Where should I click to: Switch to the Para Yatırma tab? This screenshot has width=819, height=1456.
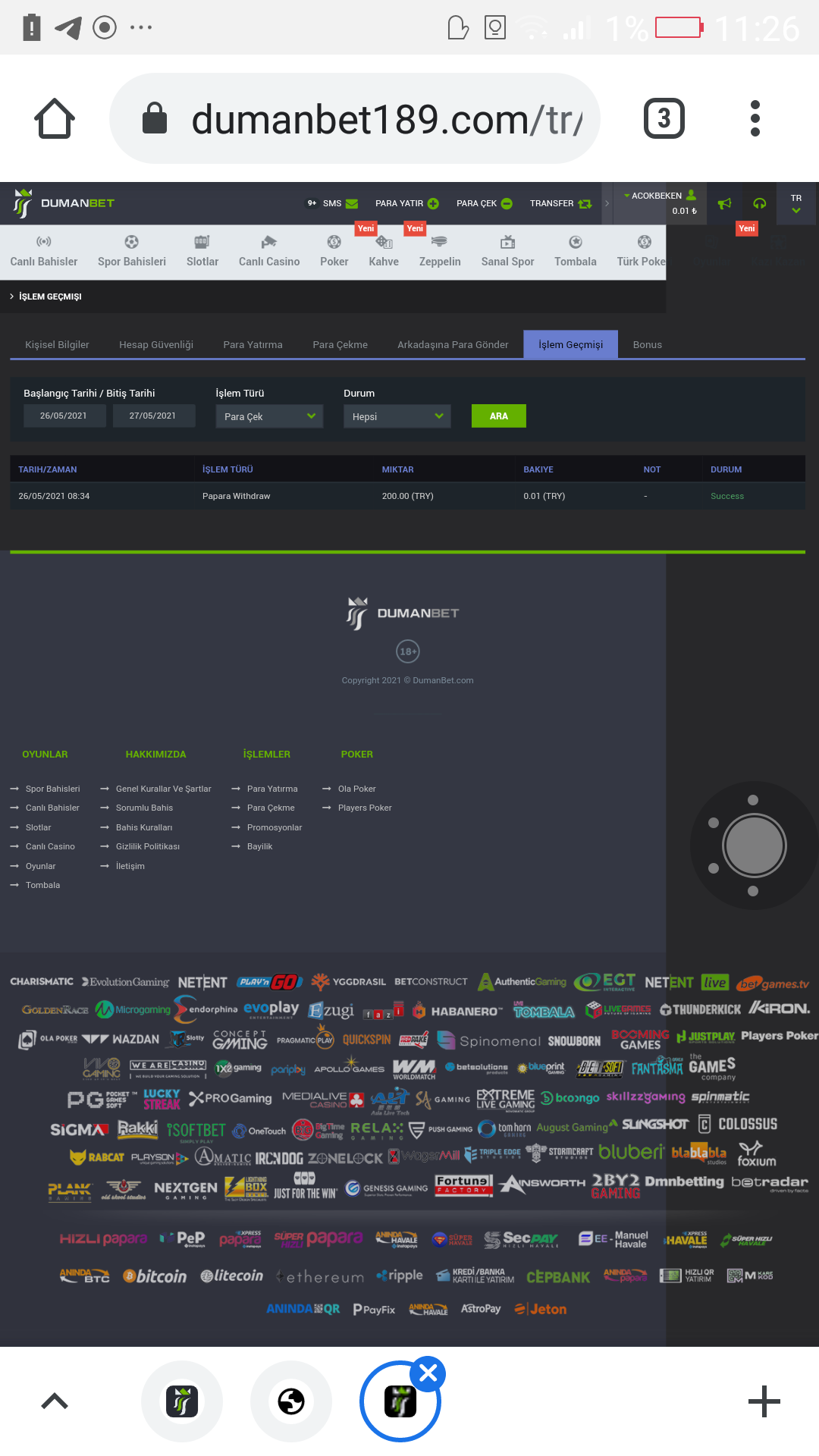pos(253,344)
